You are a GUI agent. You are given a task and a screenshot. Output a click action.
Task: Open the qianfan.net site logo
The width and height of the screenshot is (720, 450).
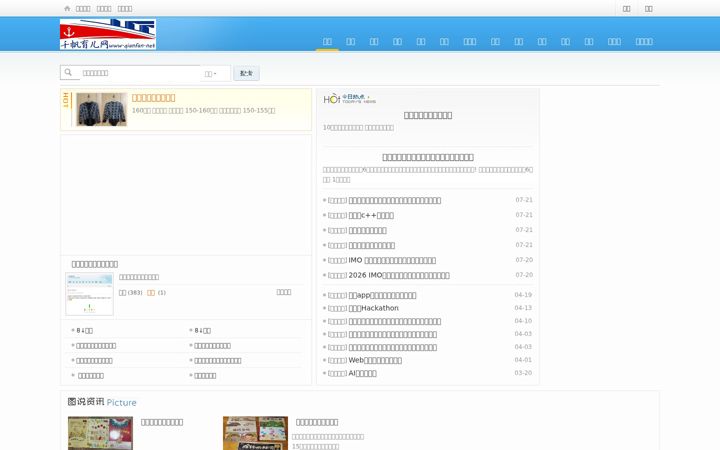(x=108, y=34)
